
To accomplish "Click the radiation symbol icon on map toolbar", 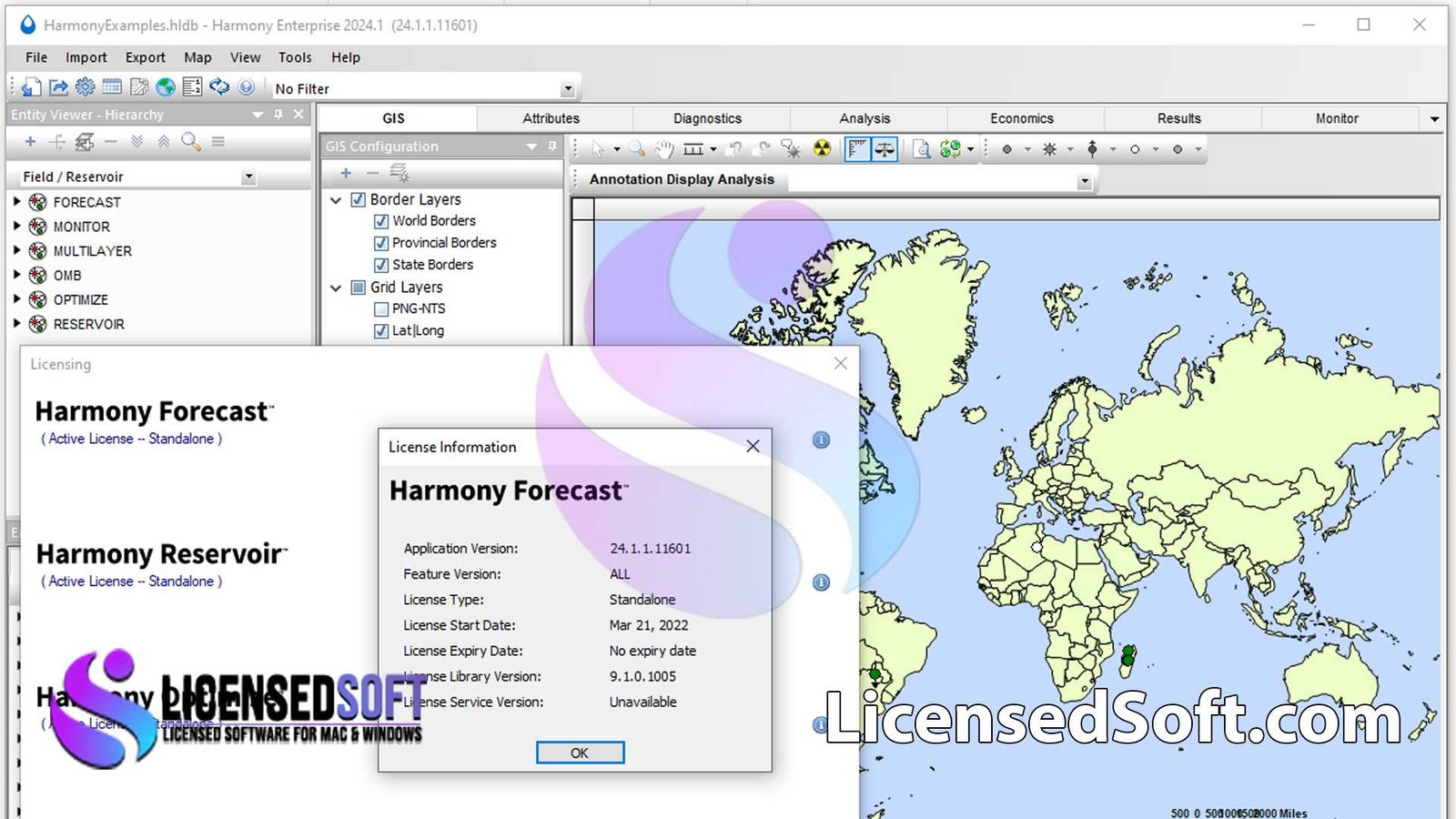I will [822, 149].
